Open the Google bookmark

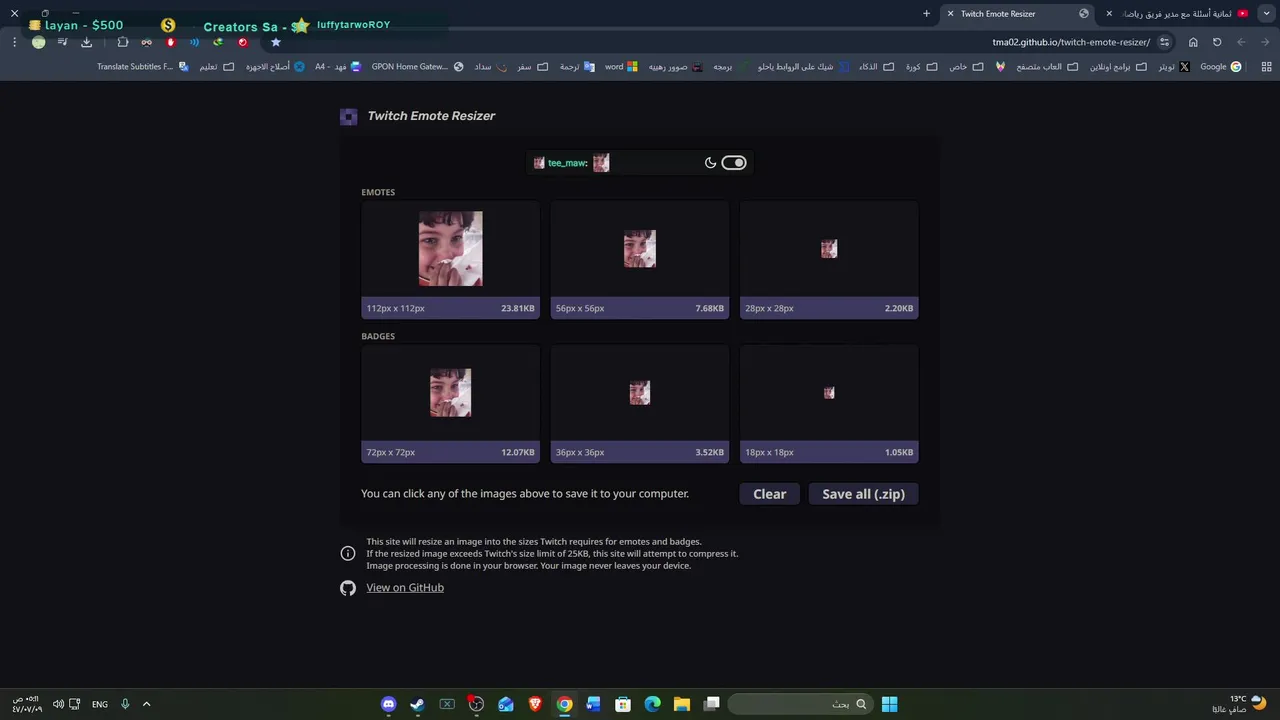[x=1221, y=67]
